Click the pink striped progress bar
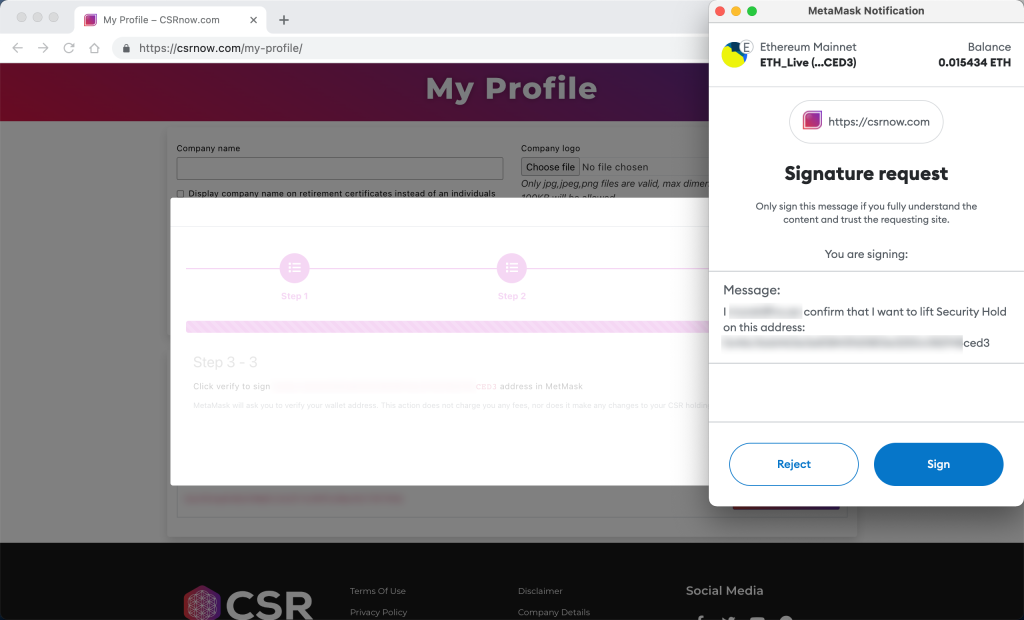This screenshot has height=620, width=1024. coord(447,327)
